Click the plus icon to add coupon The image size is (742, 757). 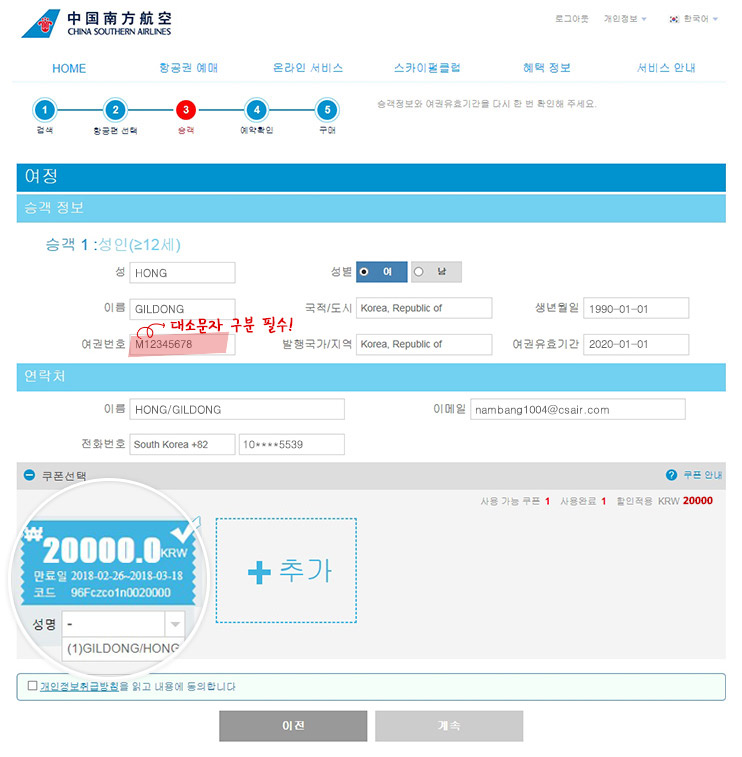[x=259, y=571]
